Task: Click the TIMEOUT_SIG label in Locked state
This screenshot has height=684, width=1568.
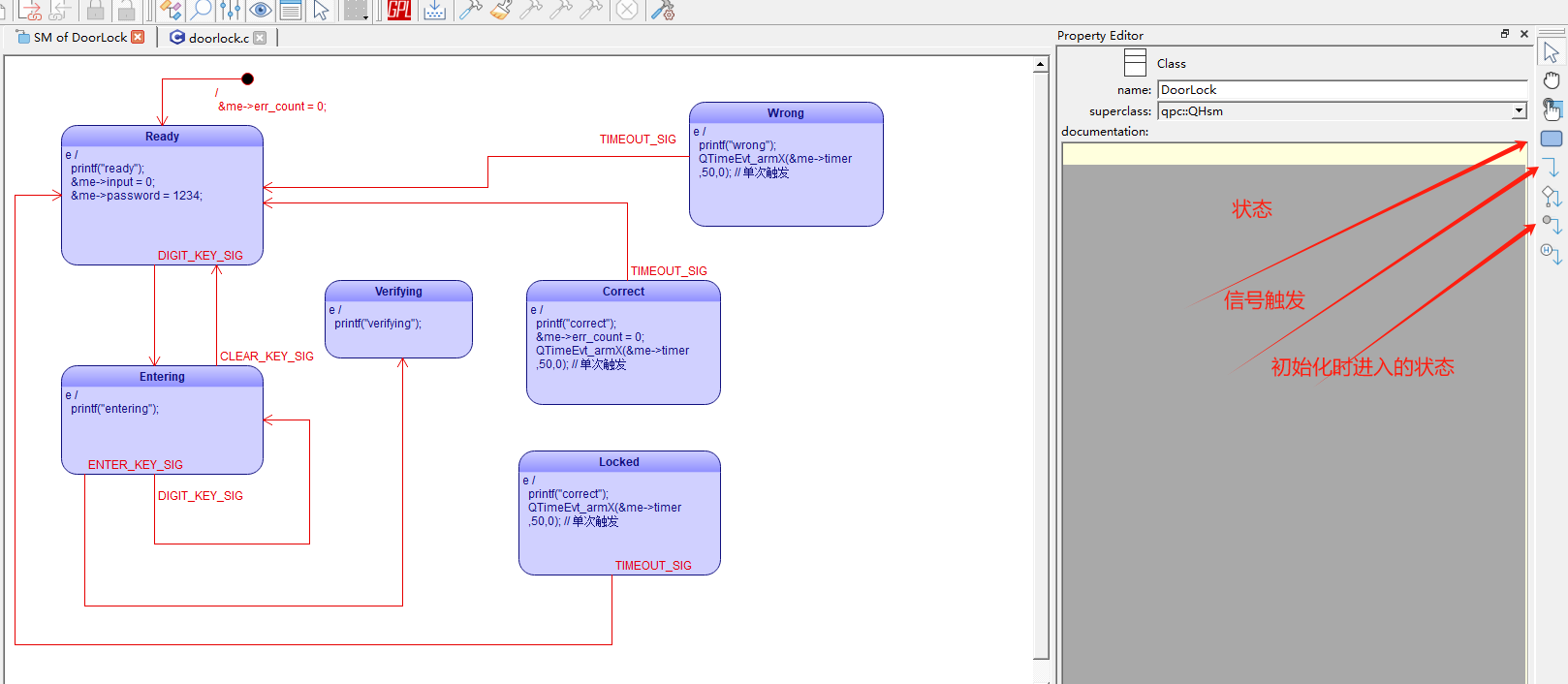Action: tap(653, 566)
